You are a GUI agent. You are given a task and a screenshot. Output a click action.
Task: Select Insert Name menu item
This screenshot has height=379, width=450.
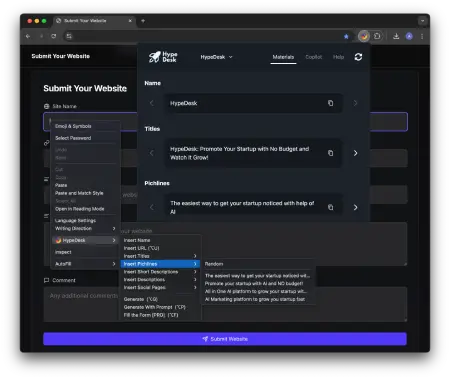pos(160,240)
